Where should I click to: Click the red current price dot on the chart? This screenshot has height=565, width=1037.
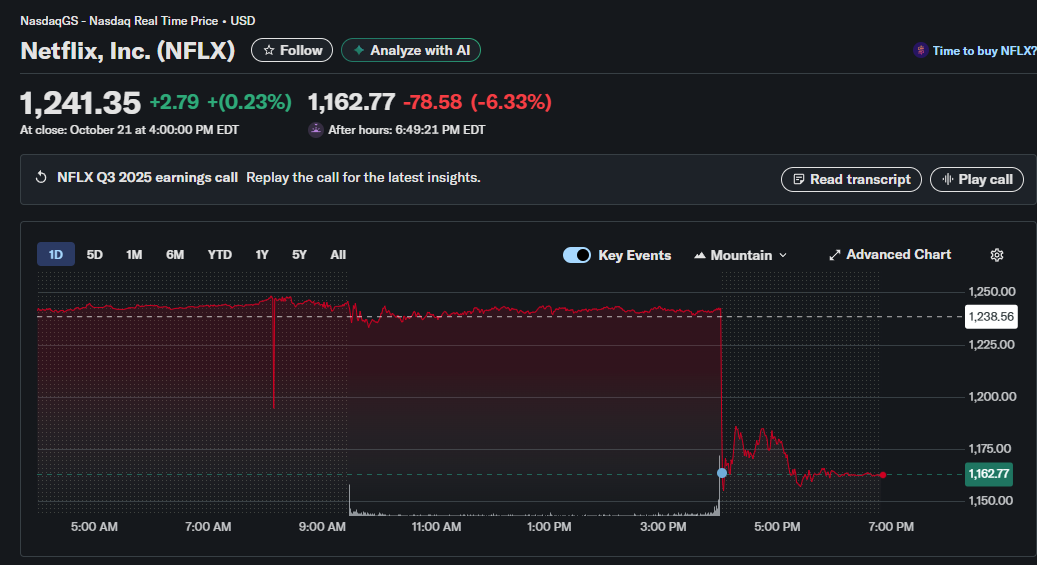click(x=883, y=475)
